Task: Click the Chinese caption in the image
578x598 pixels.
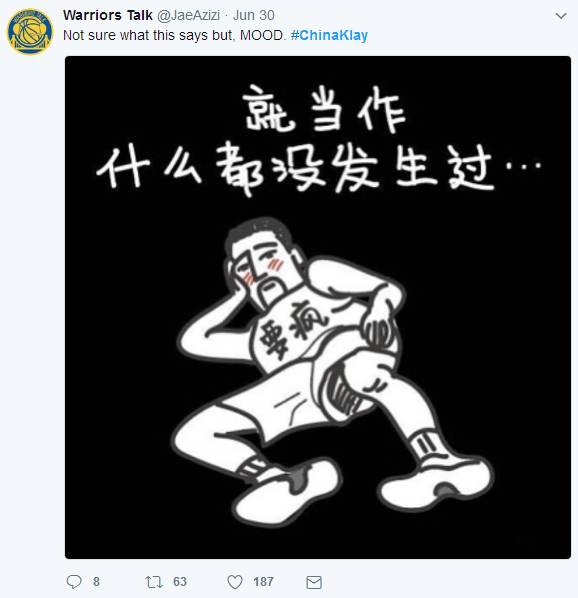Action: coord(318,139)
